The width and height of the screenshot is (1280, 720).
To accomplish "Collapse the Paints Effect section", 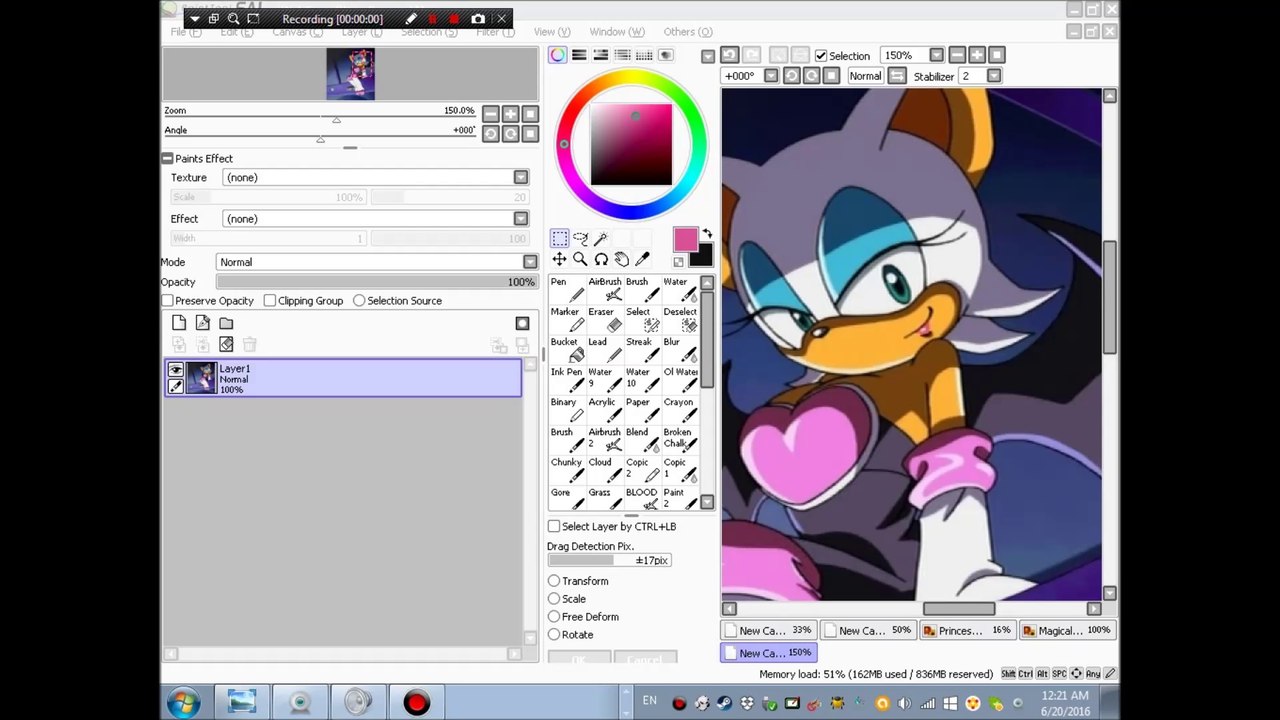I will click(x=167, y=158).
